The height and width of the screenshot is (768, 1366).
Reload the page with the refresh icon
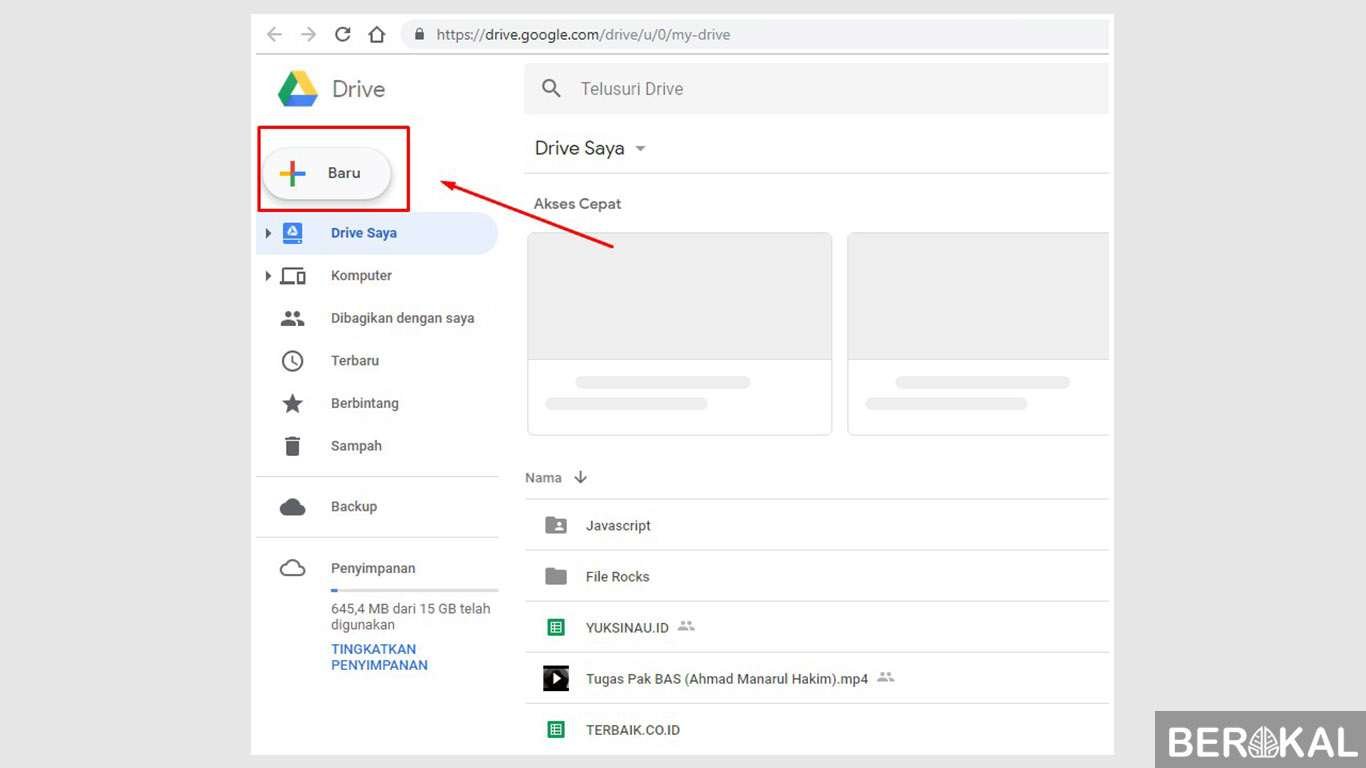pyautogui.click(x=342, y=34)
